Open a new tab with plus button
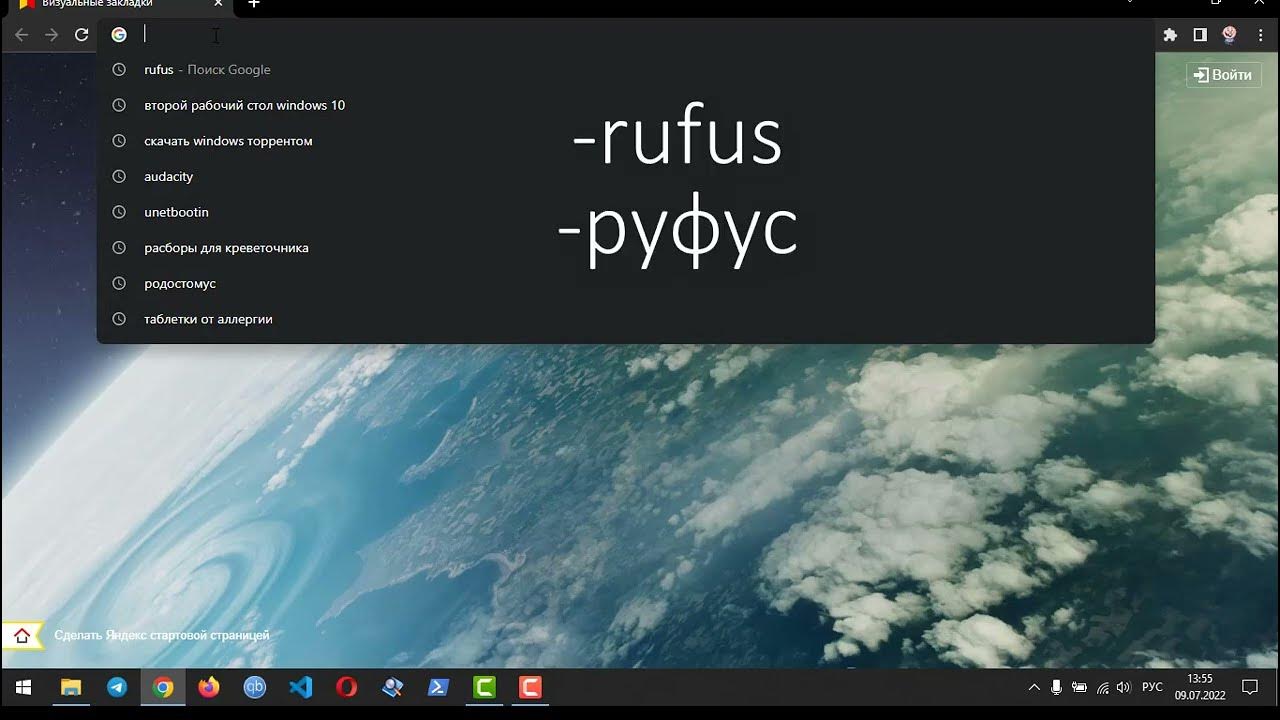 coord(254,4)
